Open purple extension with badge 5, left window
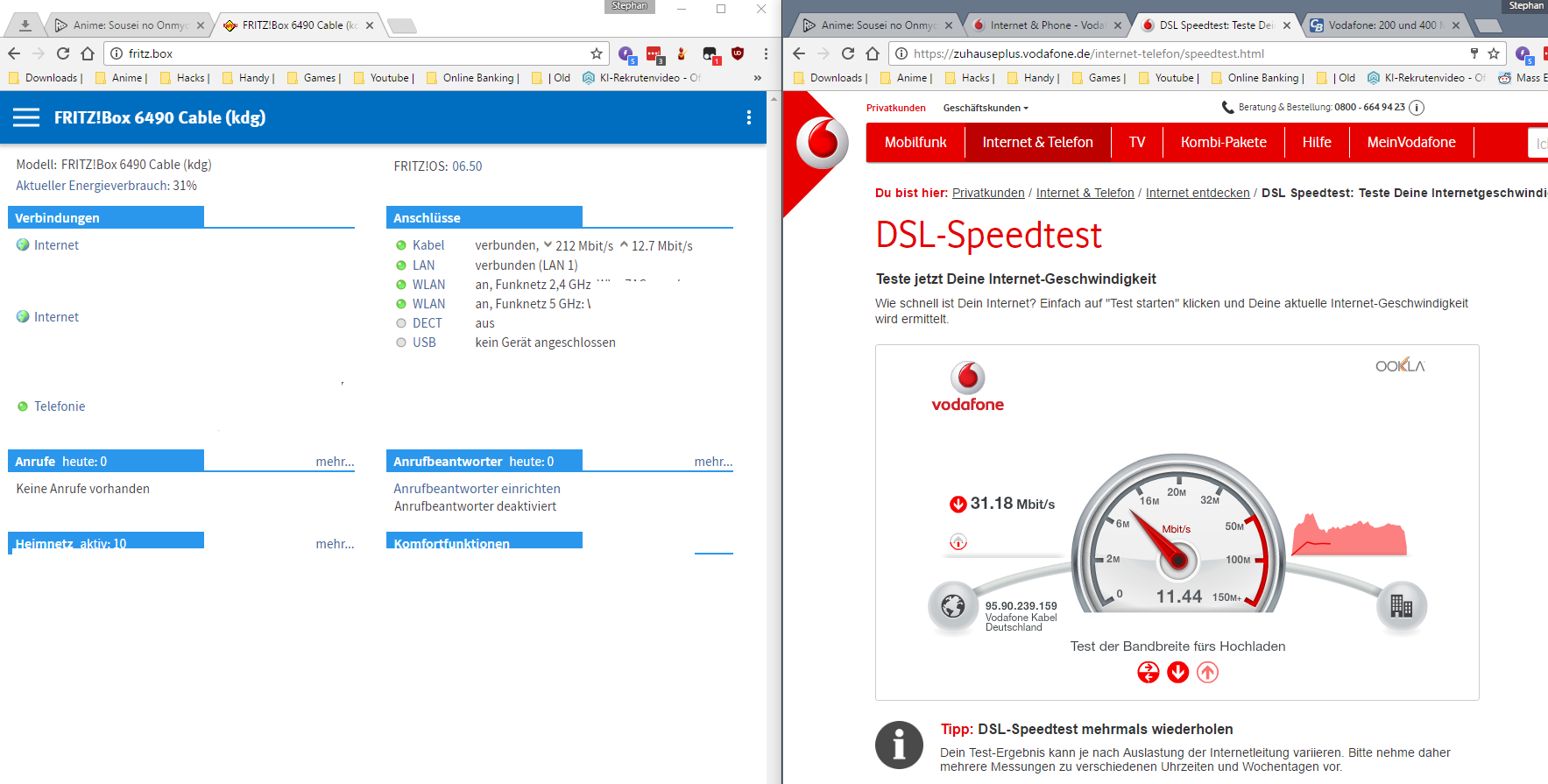 coord(626,54)
